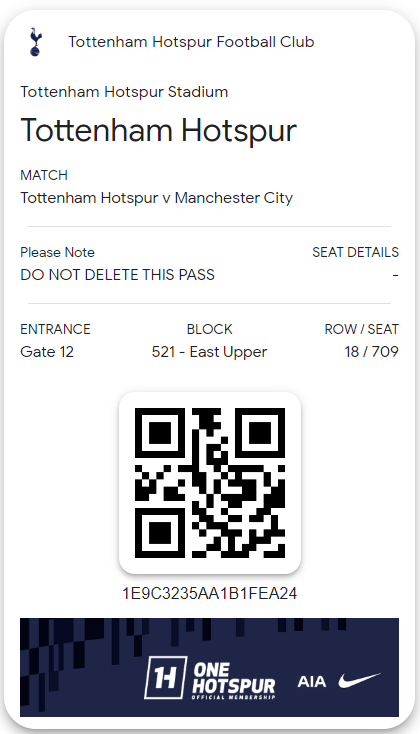
Task: Click the ENTRANCE label
Action: pyautogui.click(x=55, y=329)
